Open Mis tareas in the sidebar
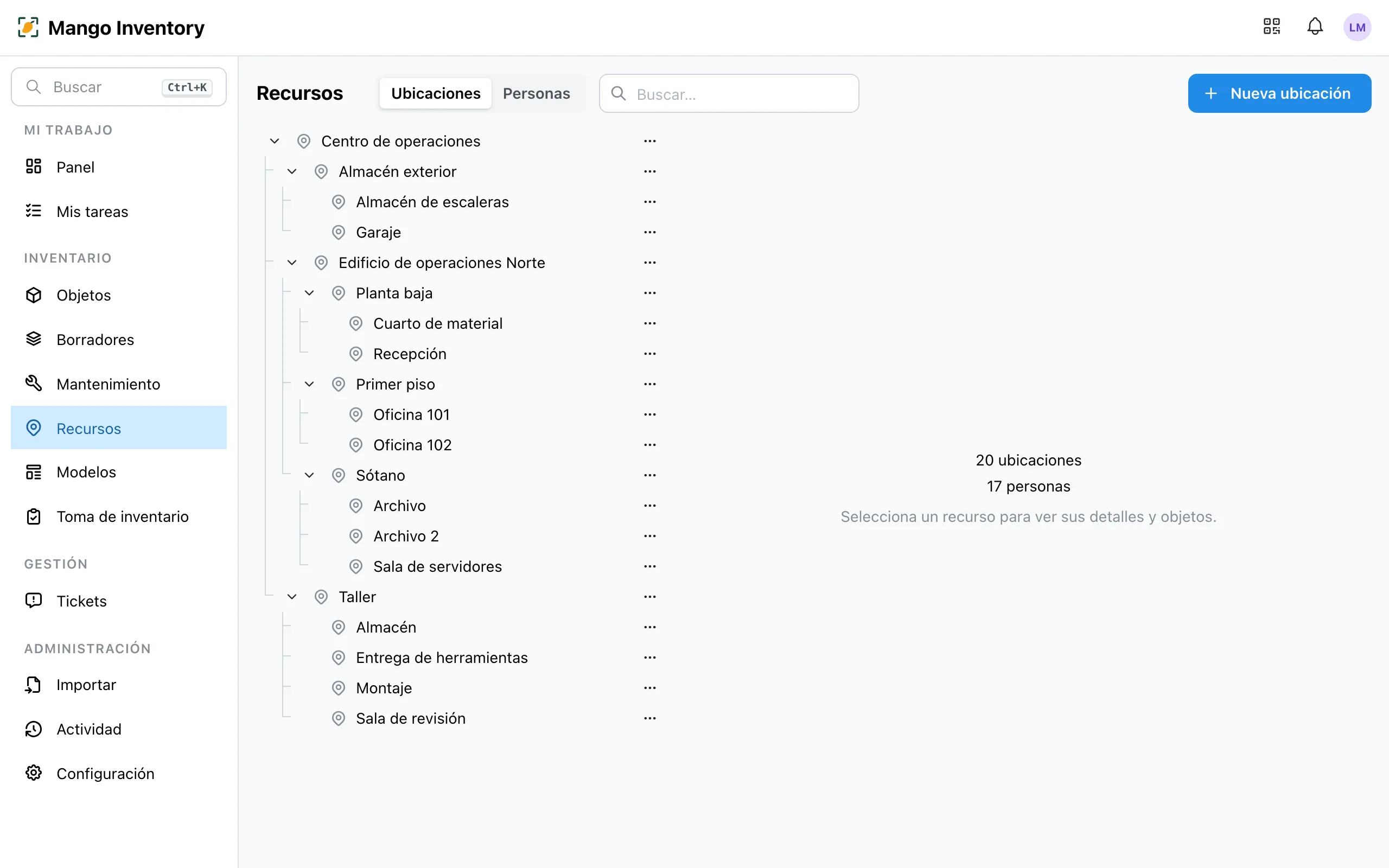Viewport: 1389px width, 868px height. [119, 212]
